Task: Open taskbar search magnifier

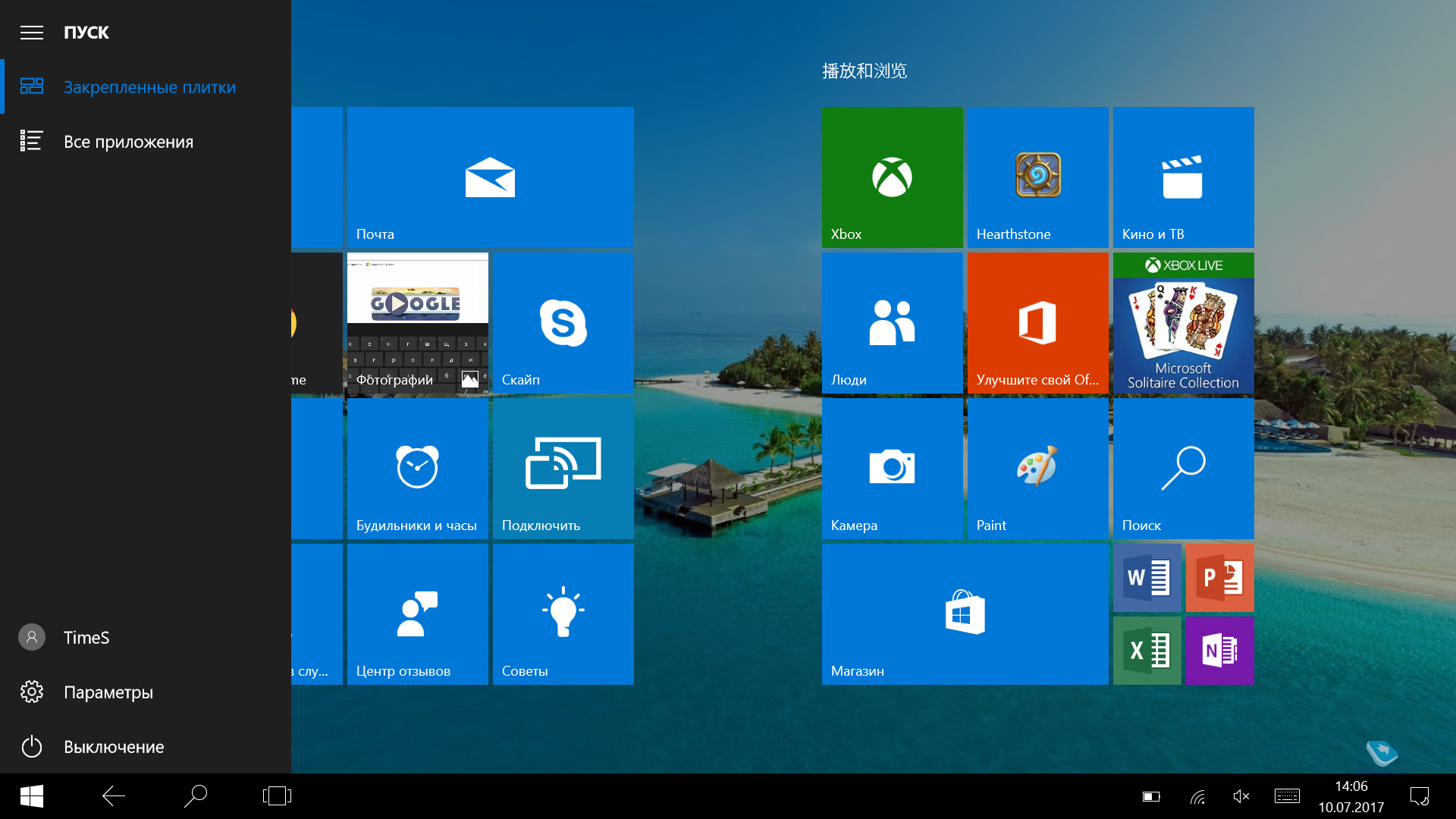Action: click(x=196, y=796)
